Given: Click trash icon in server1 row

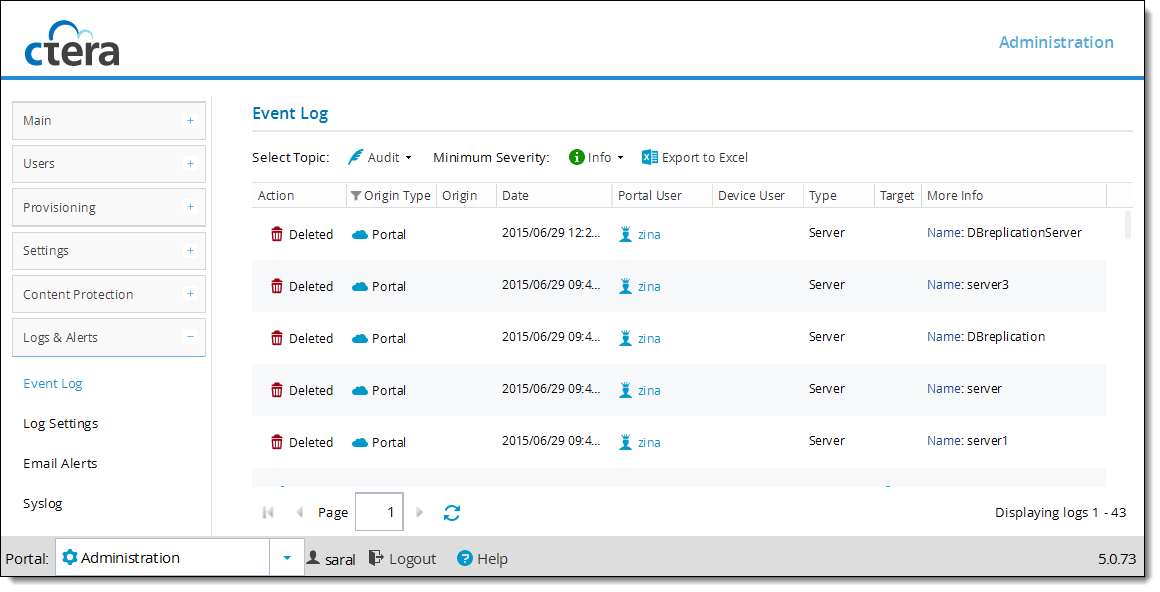Looking at the screenshot, I should [x=277, y=442].
